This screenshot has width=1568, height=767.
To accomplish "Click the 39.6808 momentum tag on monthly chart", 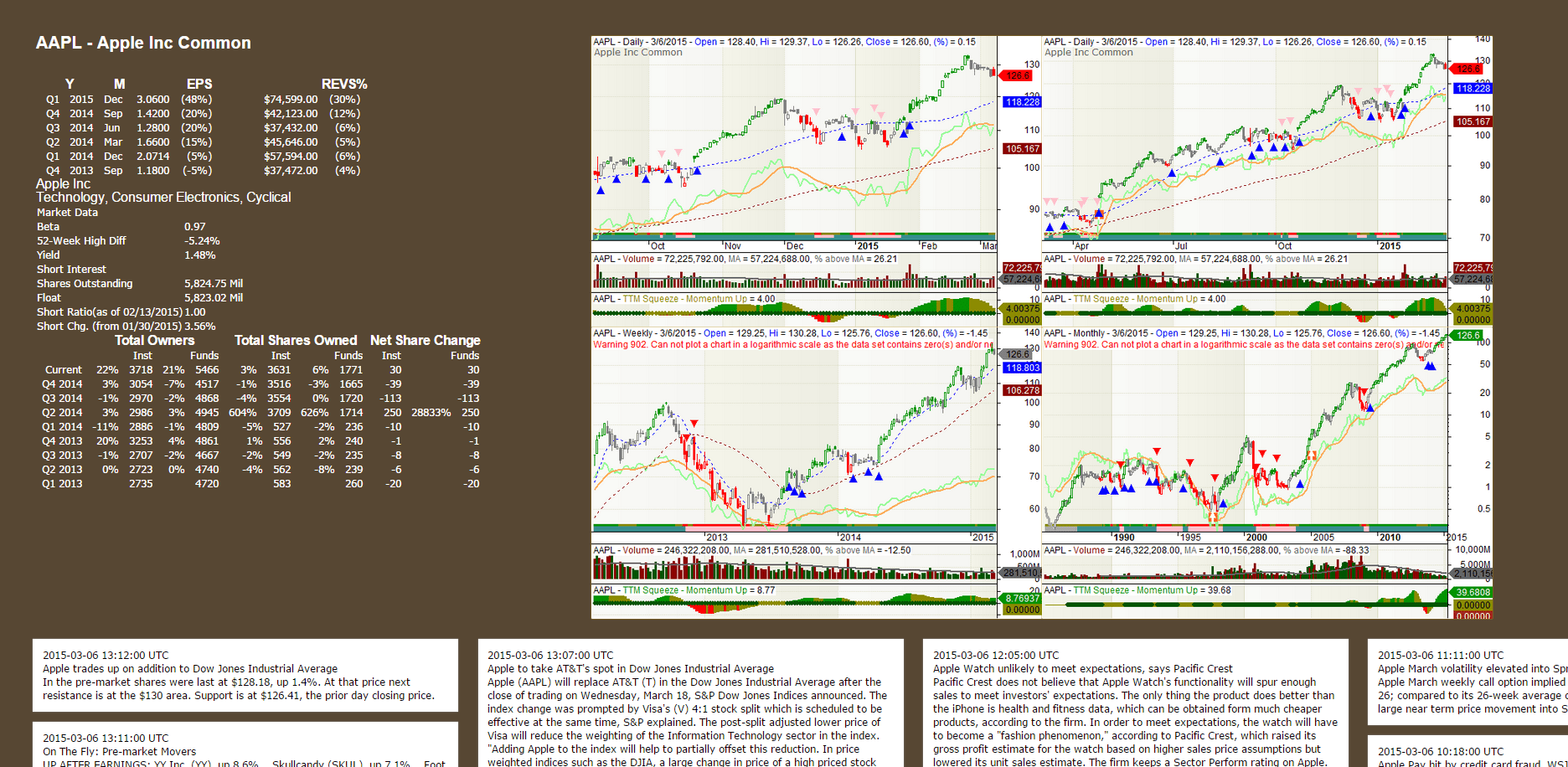I will click(x=1473, y=593).
